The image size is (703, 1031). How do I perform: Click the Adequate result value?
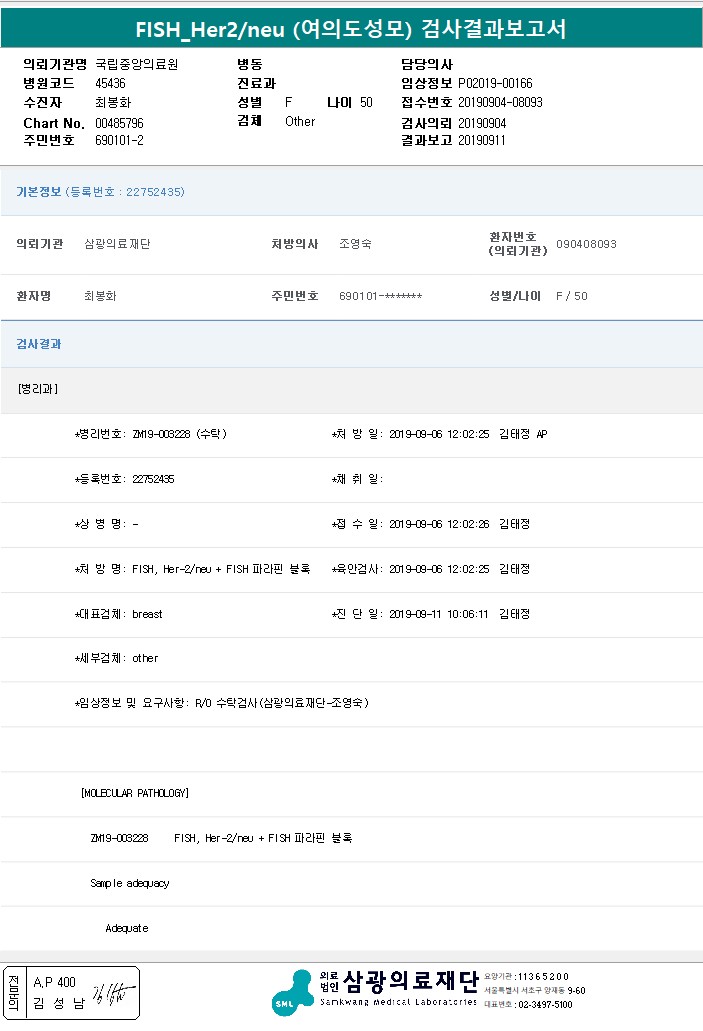127,928
